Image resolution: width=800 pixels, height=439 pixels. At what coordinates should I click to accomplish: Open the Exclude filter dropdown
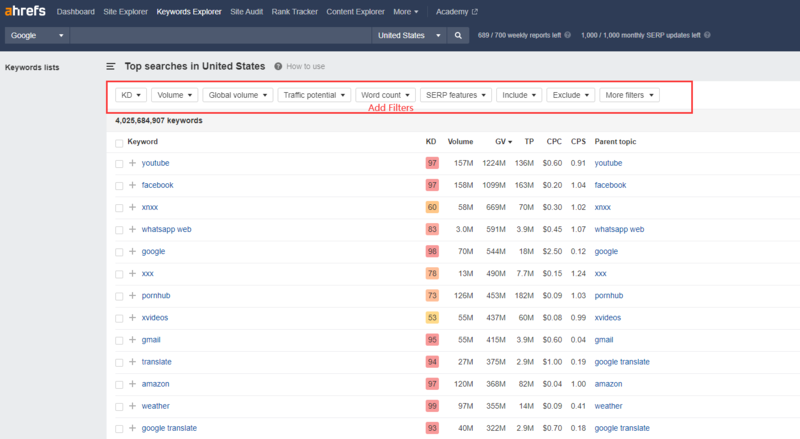pos(570,95)
